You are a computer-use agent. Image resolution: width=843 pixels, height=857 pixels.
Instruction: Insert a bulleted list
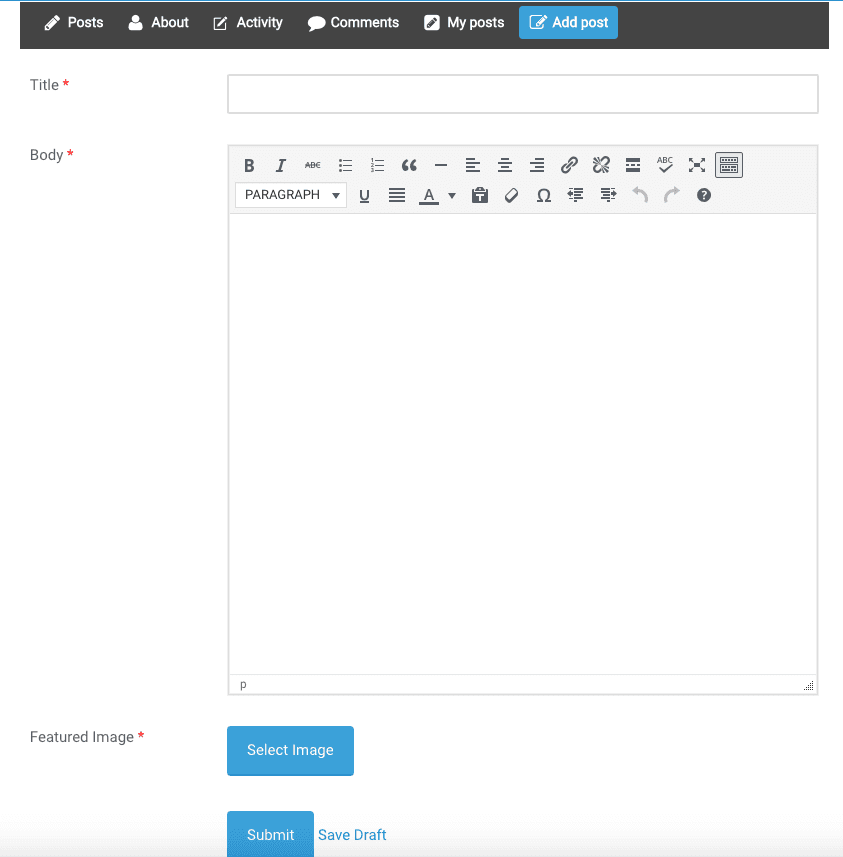(345, 165)
